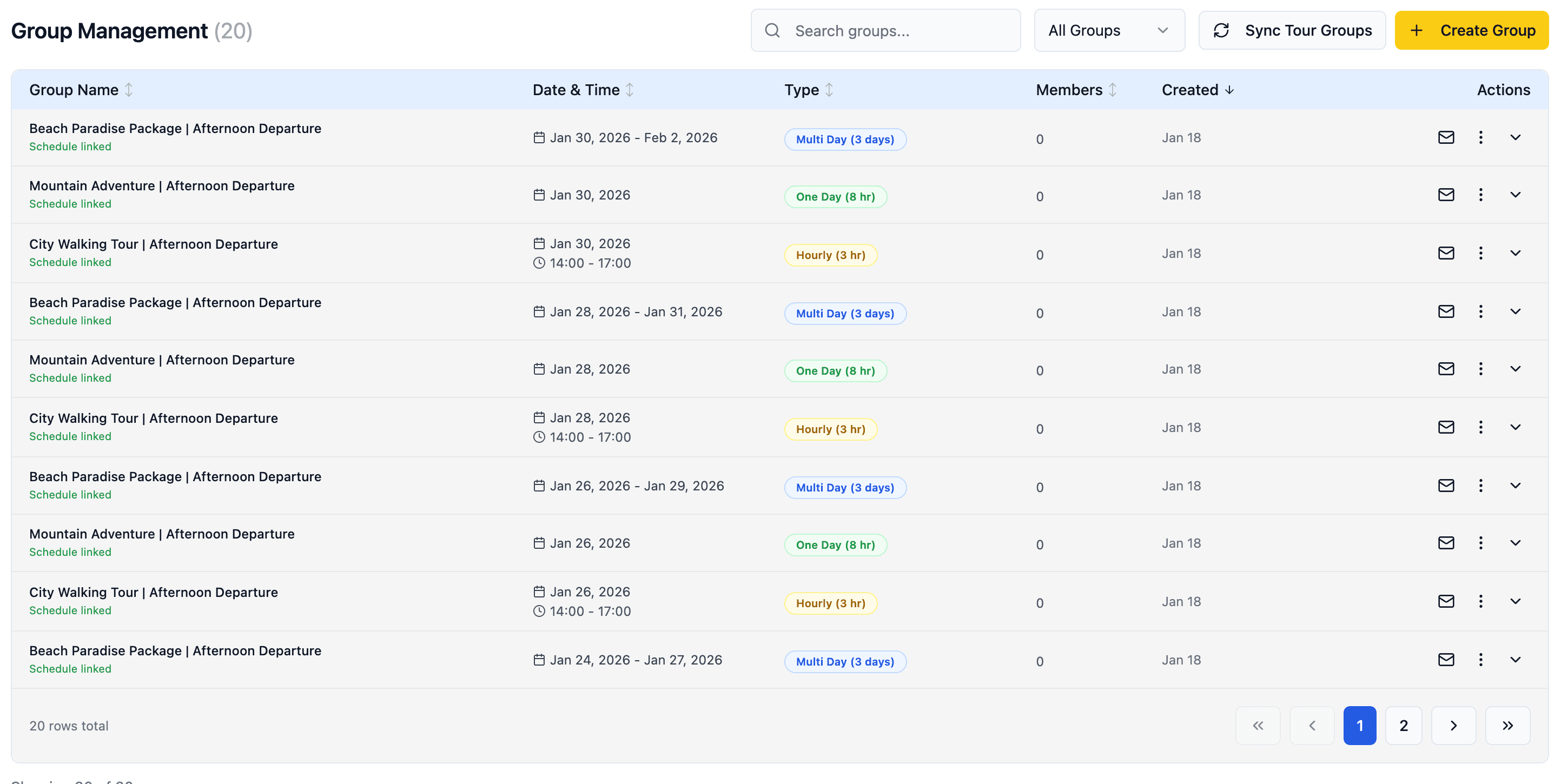This screenshot has width=1561, height=784.
Task: Go to page 2 of results
Action: (1404, 725)
